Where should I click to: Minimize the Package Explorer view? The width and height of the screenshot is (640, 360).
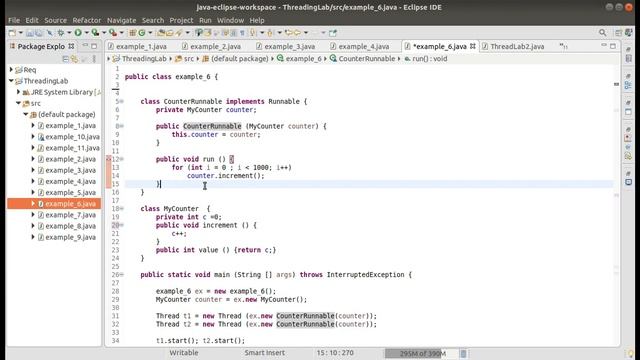[85, 46]
